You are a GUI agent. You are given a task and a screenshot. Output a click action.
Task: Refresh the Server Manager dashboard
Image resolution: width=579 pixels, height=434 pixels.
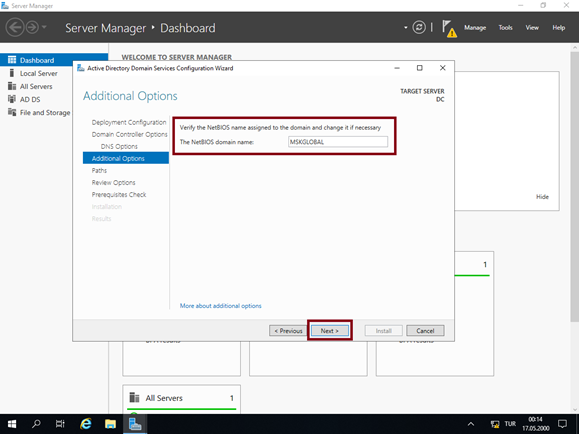[x=419, y=27]
